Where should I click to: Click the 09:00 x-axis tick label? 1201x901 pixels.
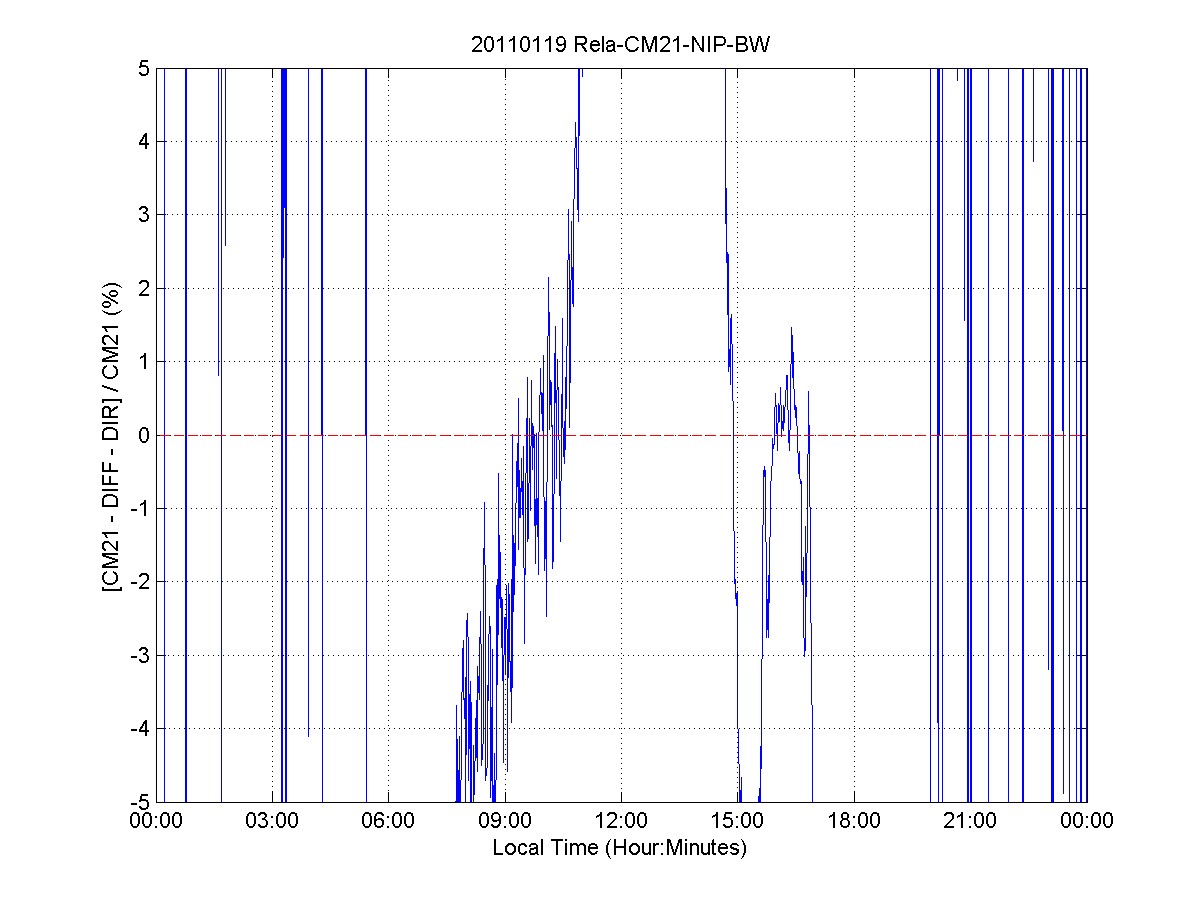(505, 821)
